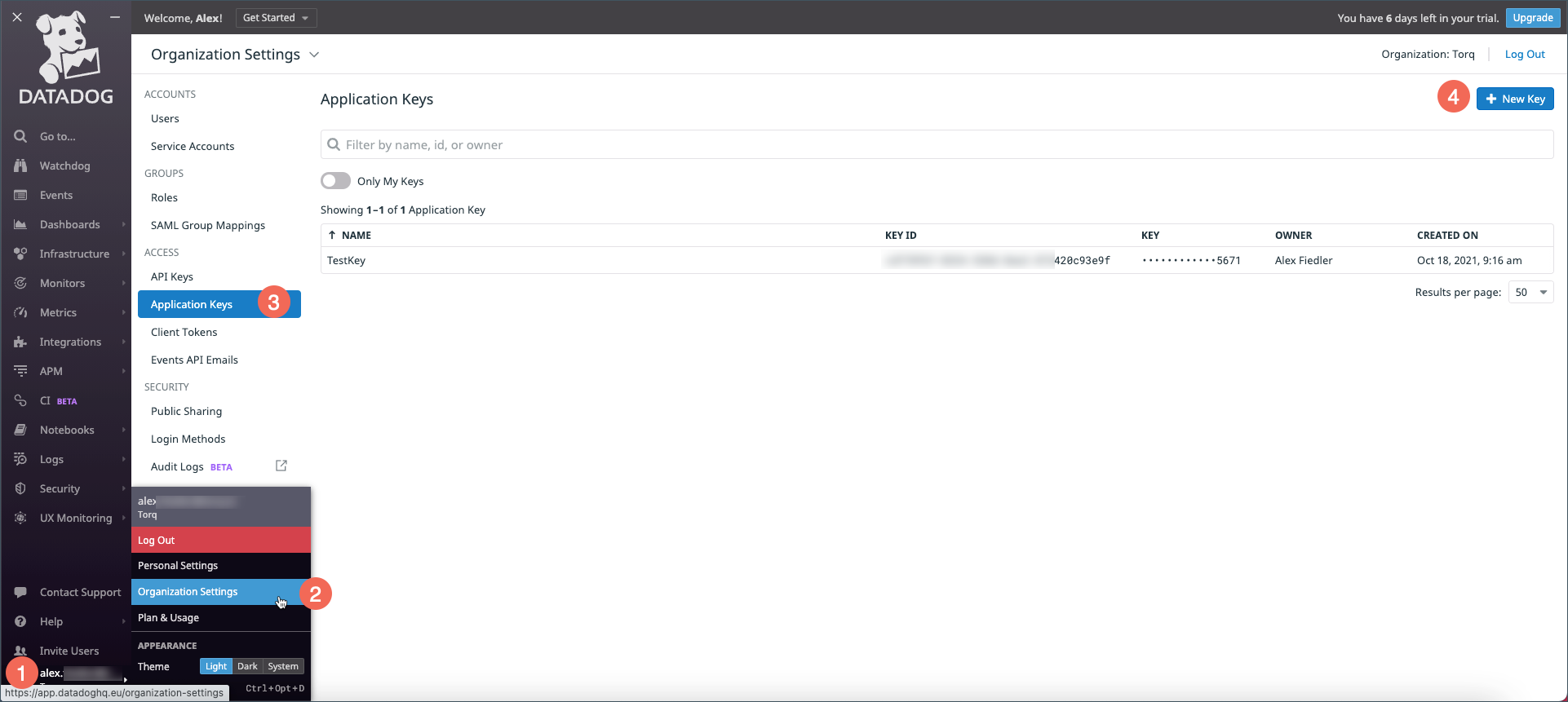Click the search icon in filter box
This screenshot has width=1568, height=702.
(x=333, y=144)
